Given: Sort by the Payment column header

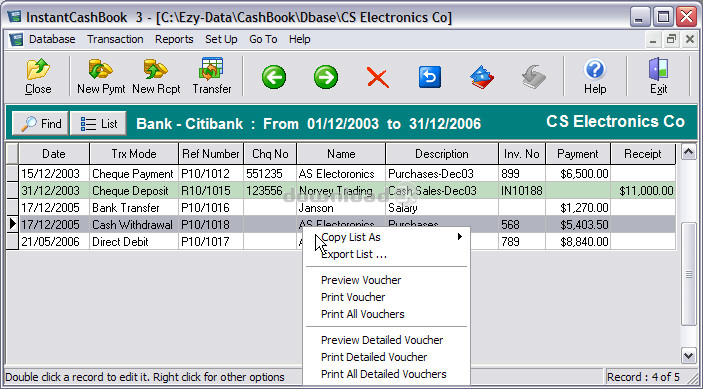Looking at the screenshot, I should pyautogui.click(x=577, y=154).
